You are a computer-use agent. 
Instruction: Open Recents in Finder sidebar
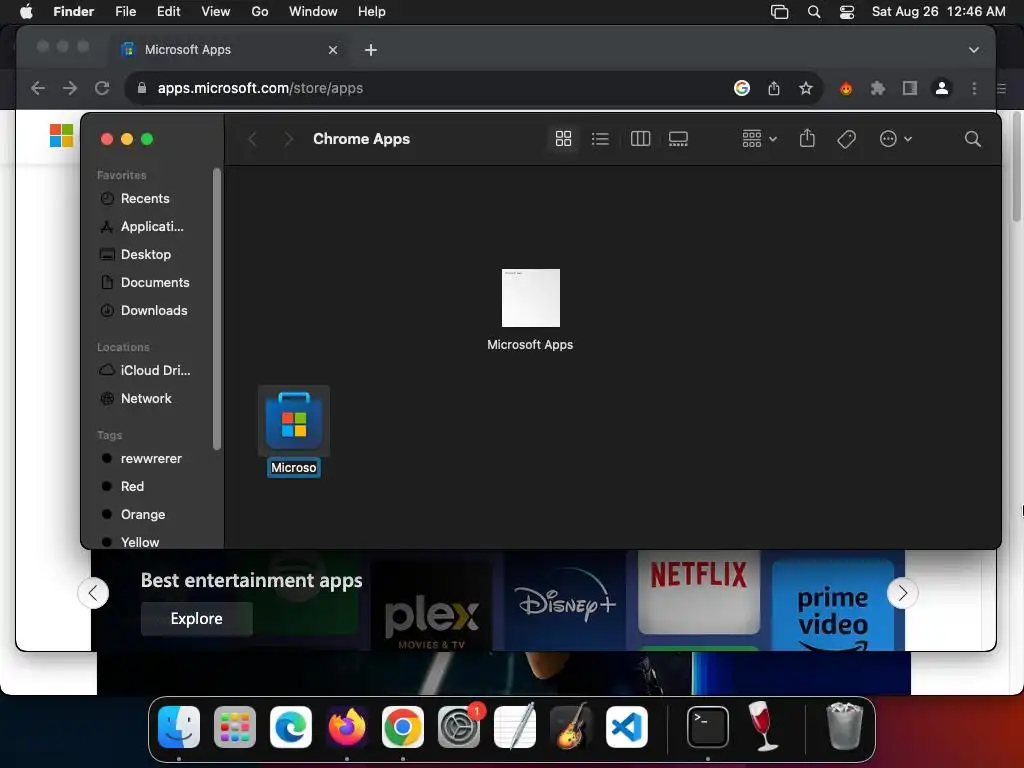[x=145, y=199]
